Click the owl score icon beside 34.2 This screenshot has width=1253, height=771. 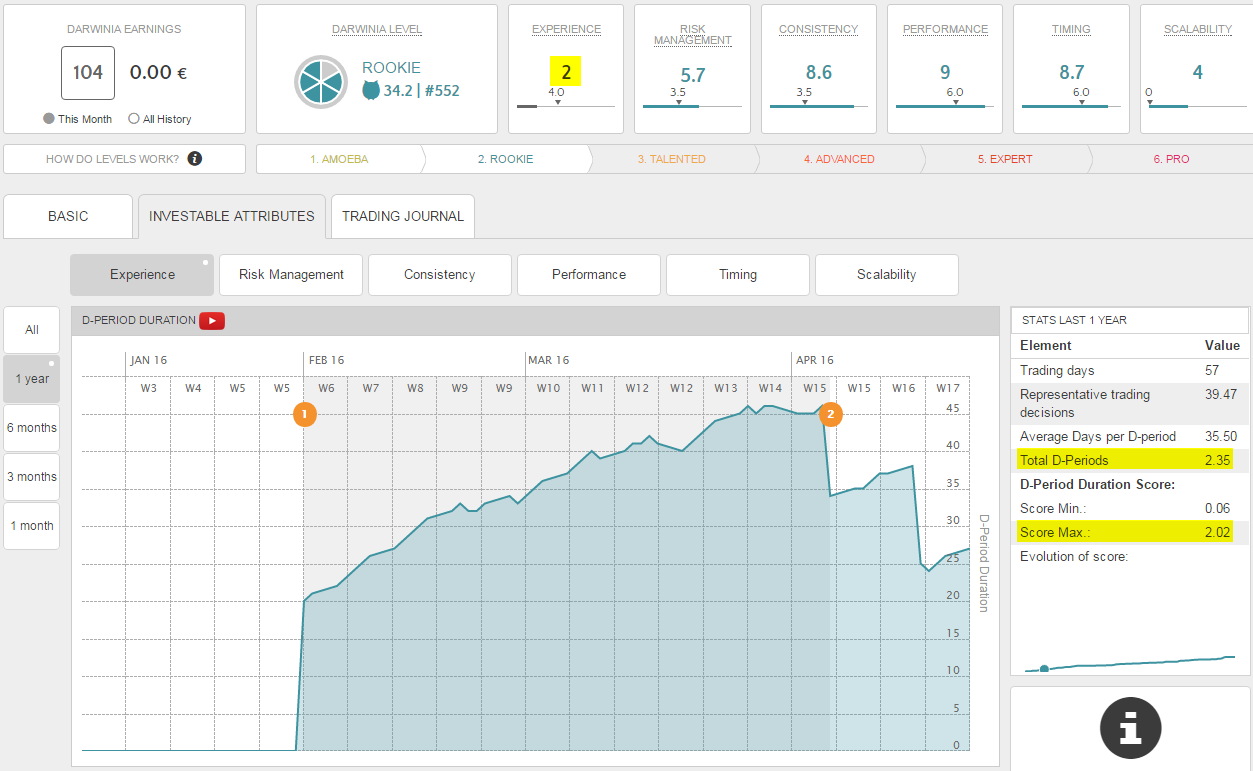(371, 91)
